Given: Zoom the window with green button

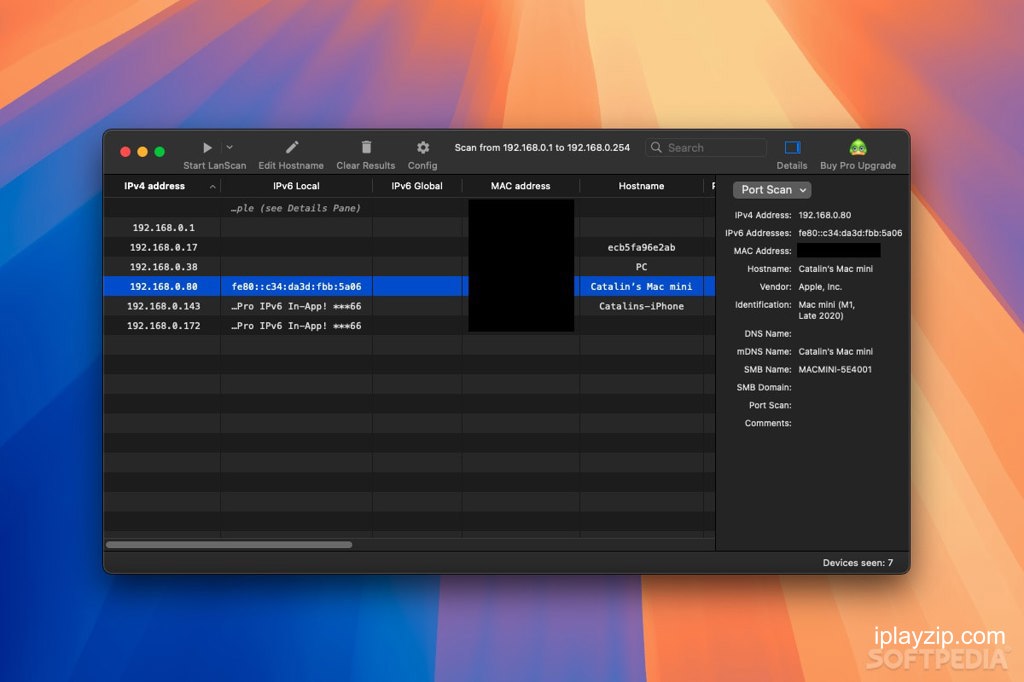Looking at the screenshot, I should (159, 152).
